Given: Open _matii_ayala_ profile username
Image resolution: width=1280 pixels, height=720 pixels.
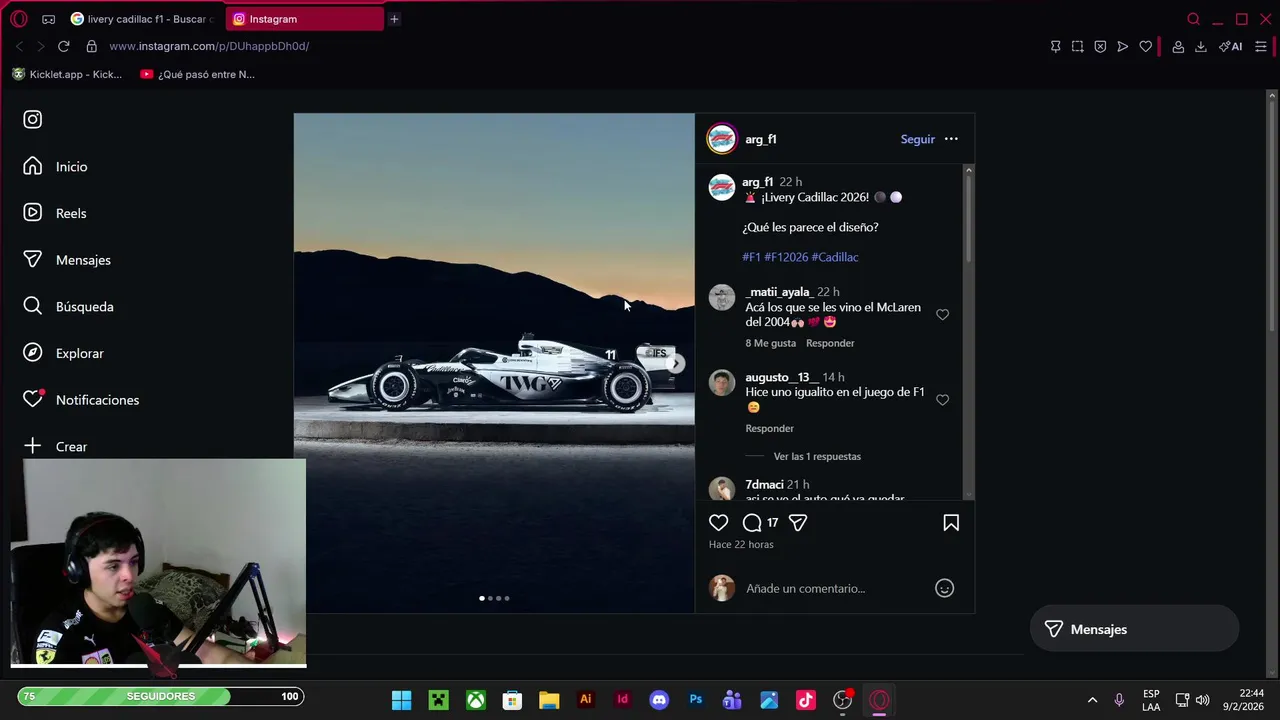Looking at the screenshot, I should point(778,292).
